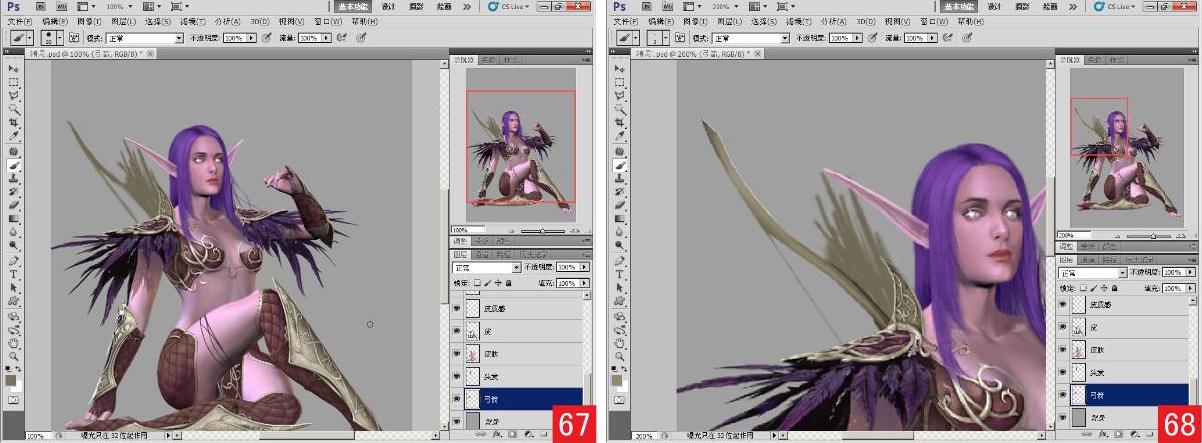Toggle visibility of 弓箭 layer in right window
The image size is (1202, 443).
[x=1064, y=396]
